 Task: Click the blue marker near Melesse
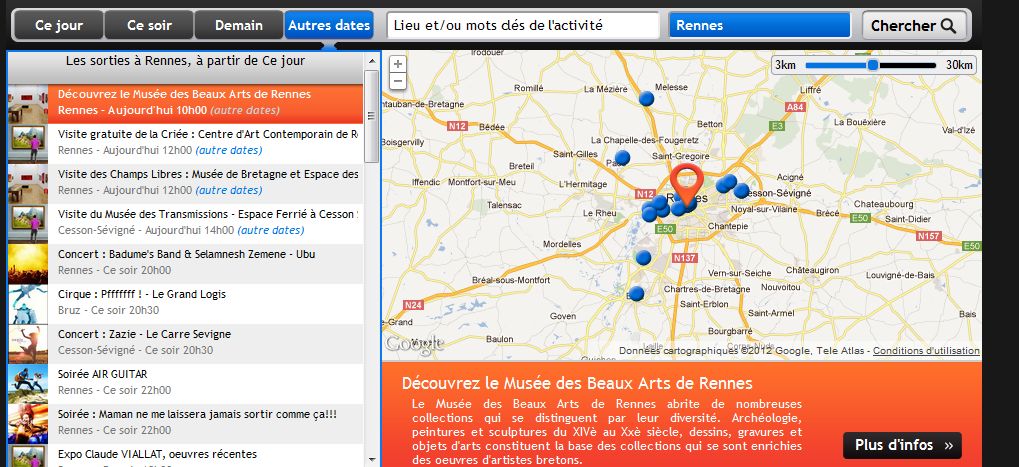click(x=646, y=98)
